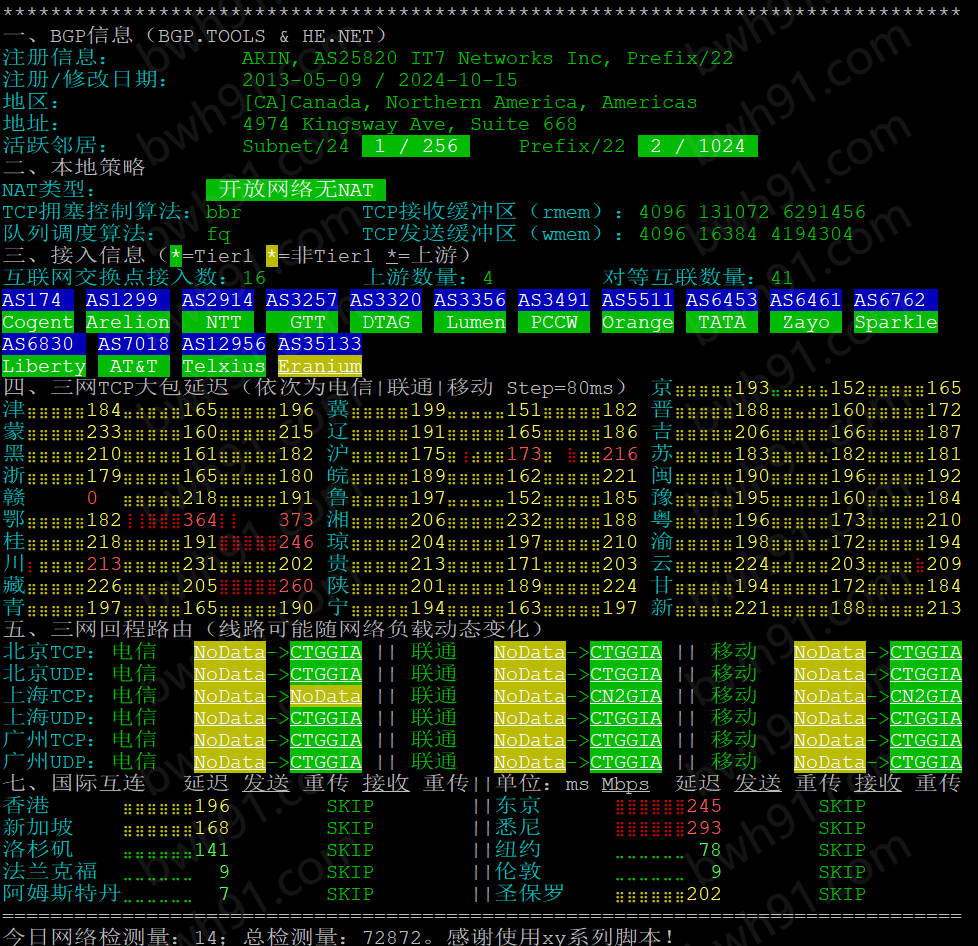The image size is (978, 946).
Task: Click the AS6762 label
Action: click(889, 300)
